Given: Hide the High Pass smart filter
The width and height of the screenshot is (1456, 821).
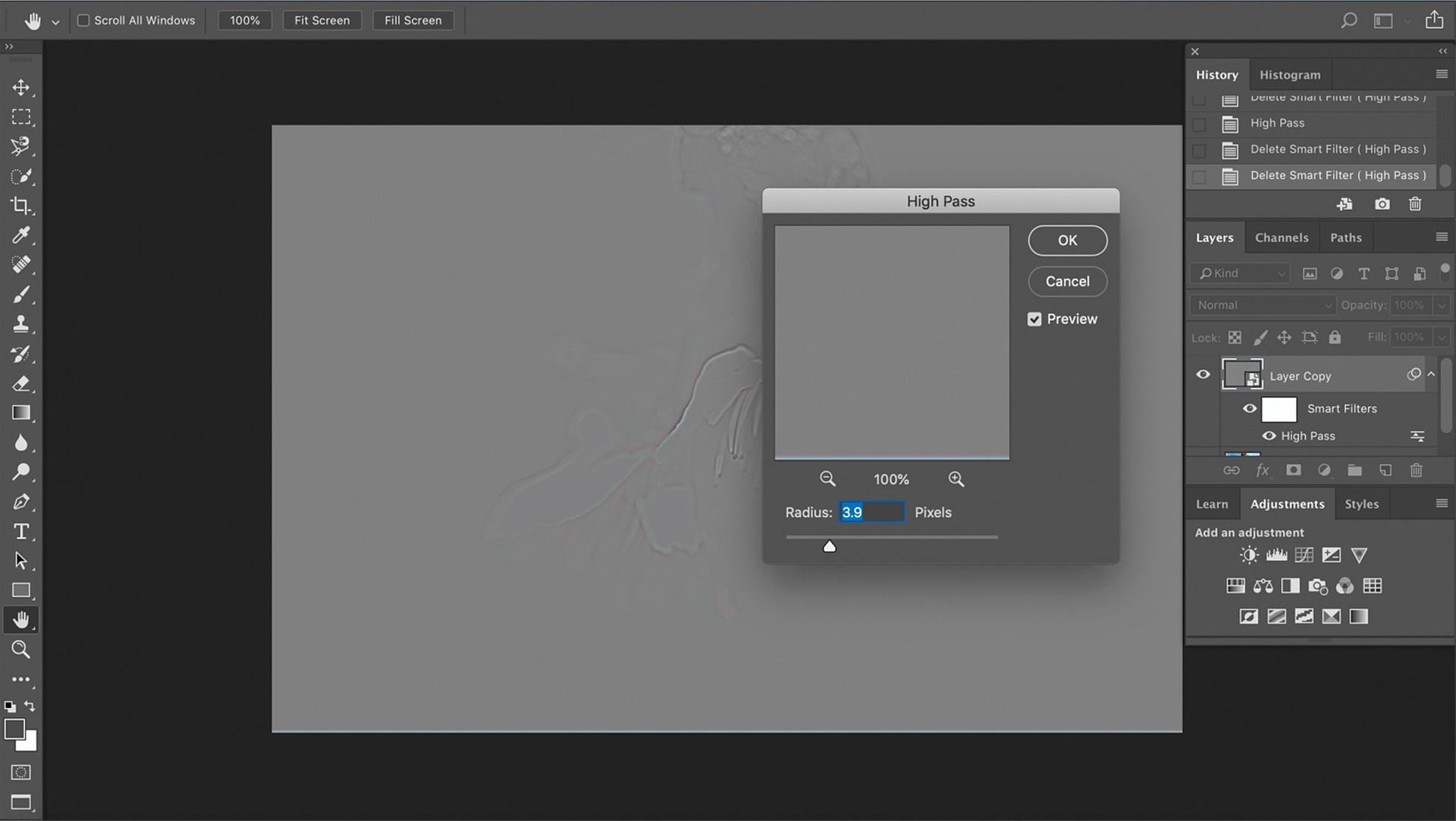Looking at the screenshot, I should coord(1271,436).
